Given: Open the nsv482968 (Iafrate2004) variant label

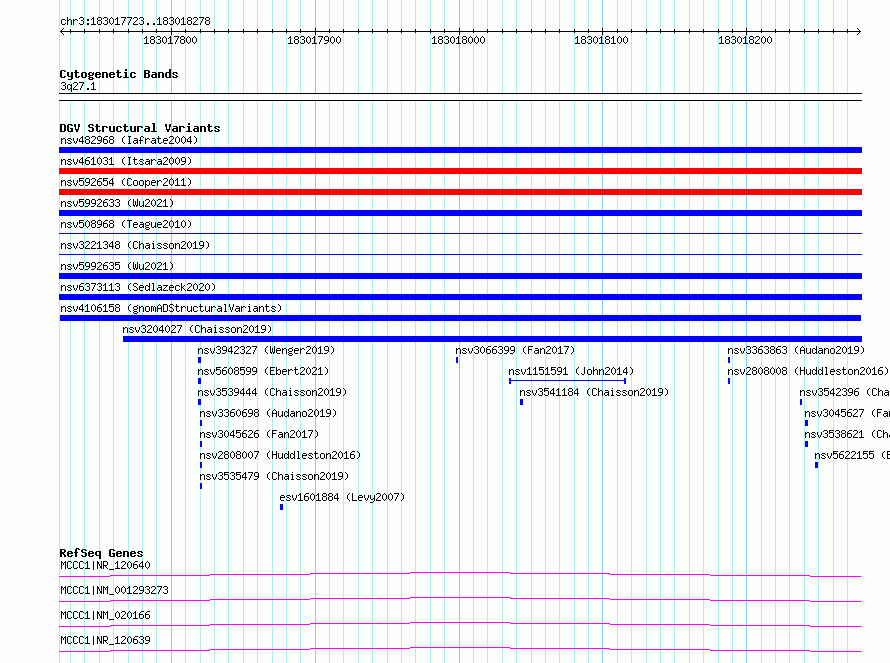Looking at the screenshot, I should [x=129, y=140].
